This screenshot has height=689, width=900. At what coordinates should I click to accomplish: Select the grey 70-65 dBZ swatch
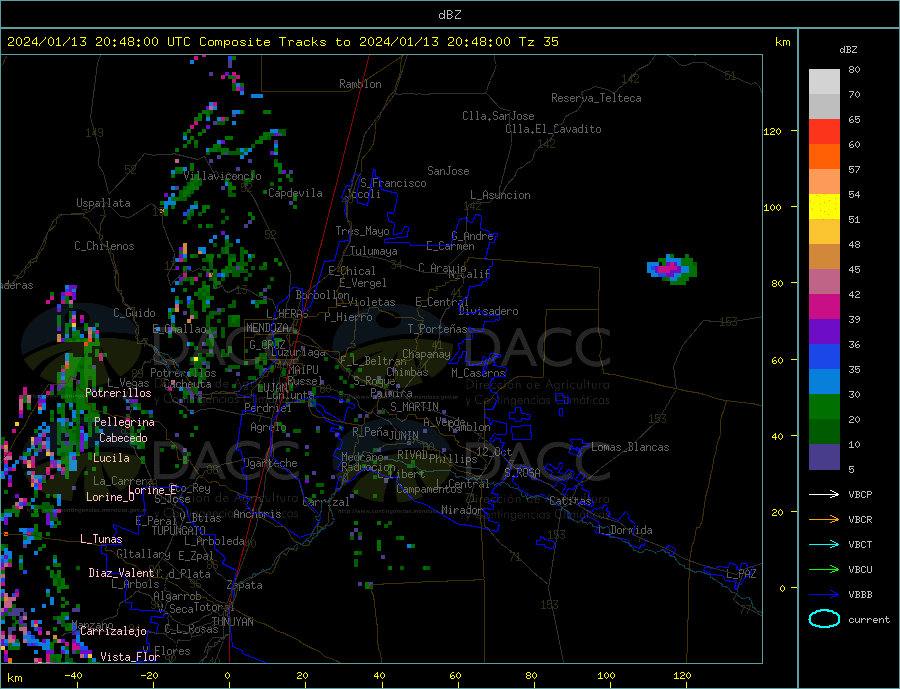point(824,107)
